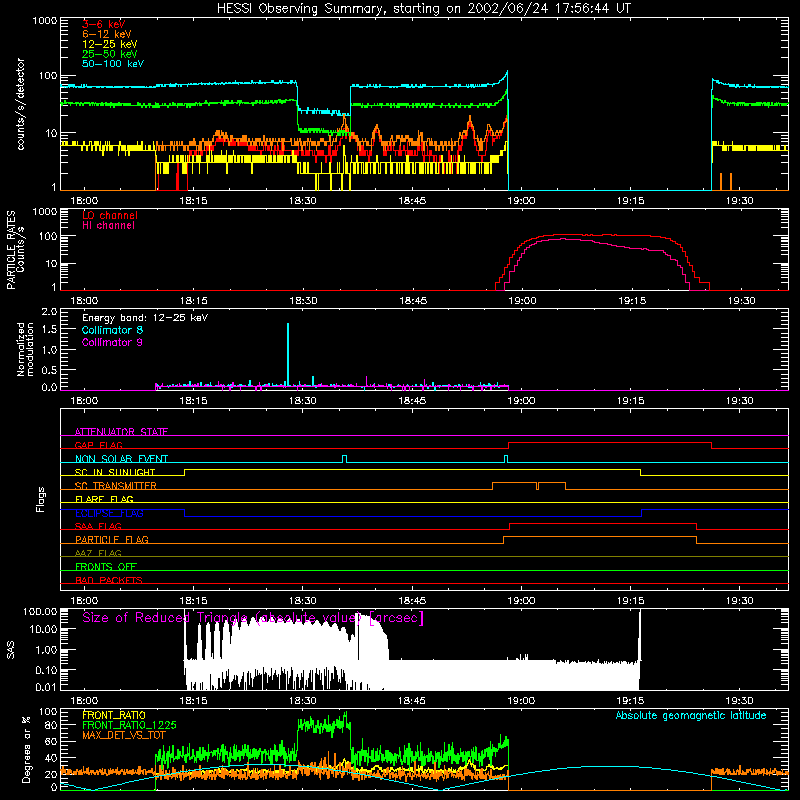Click the NON_SOLAR_EVENT flag label
This screenshot has height=800, width=800.
(121, 459)
